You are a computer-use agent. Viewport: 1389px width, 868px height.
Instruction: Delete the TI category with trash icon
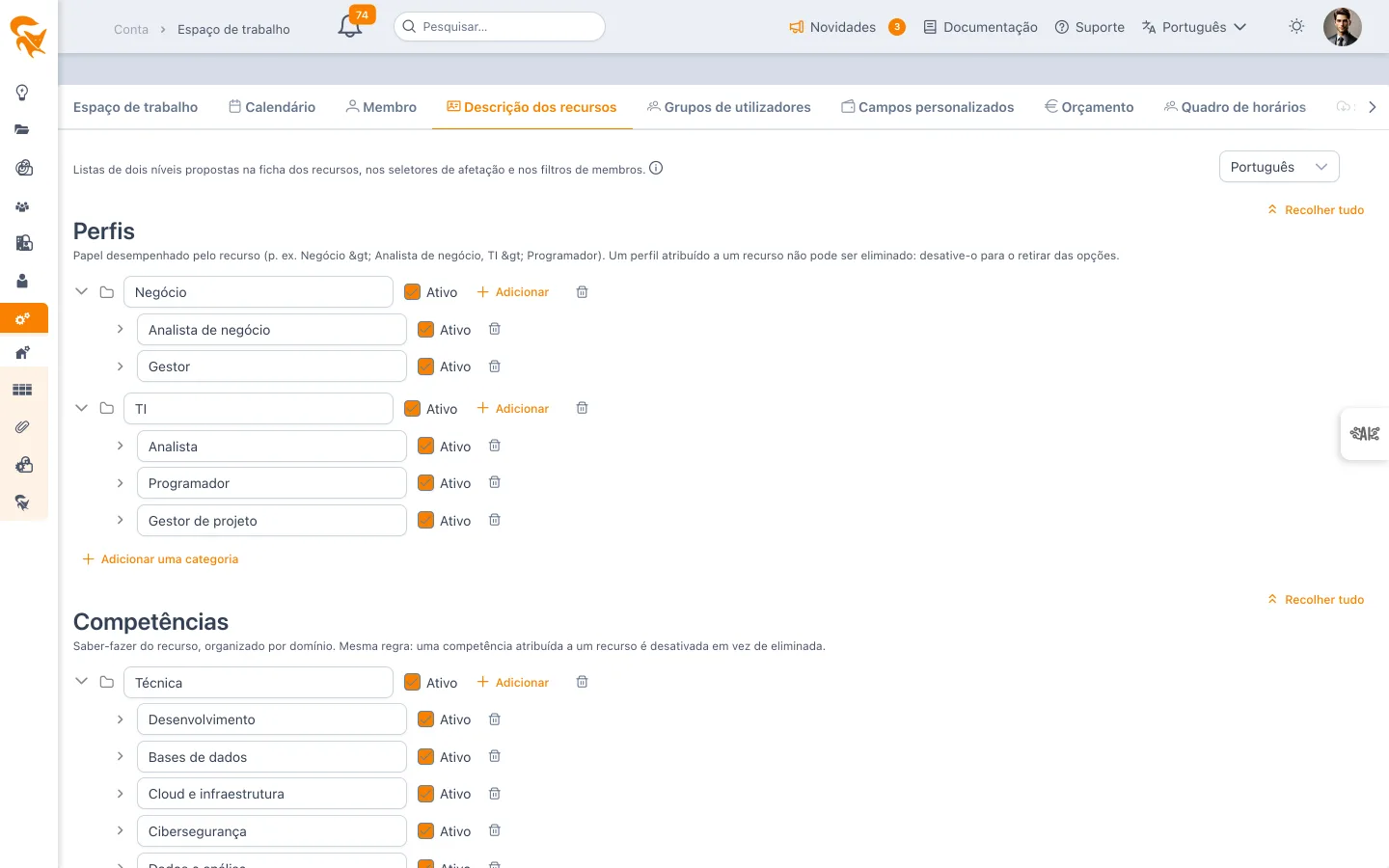coord(582,408)
